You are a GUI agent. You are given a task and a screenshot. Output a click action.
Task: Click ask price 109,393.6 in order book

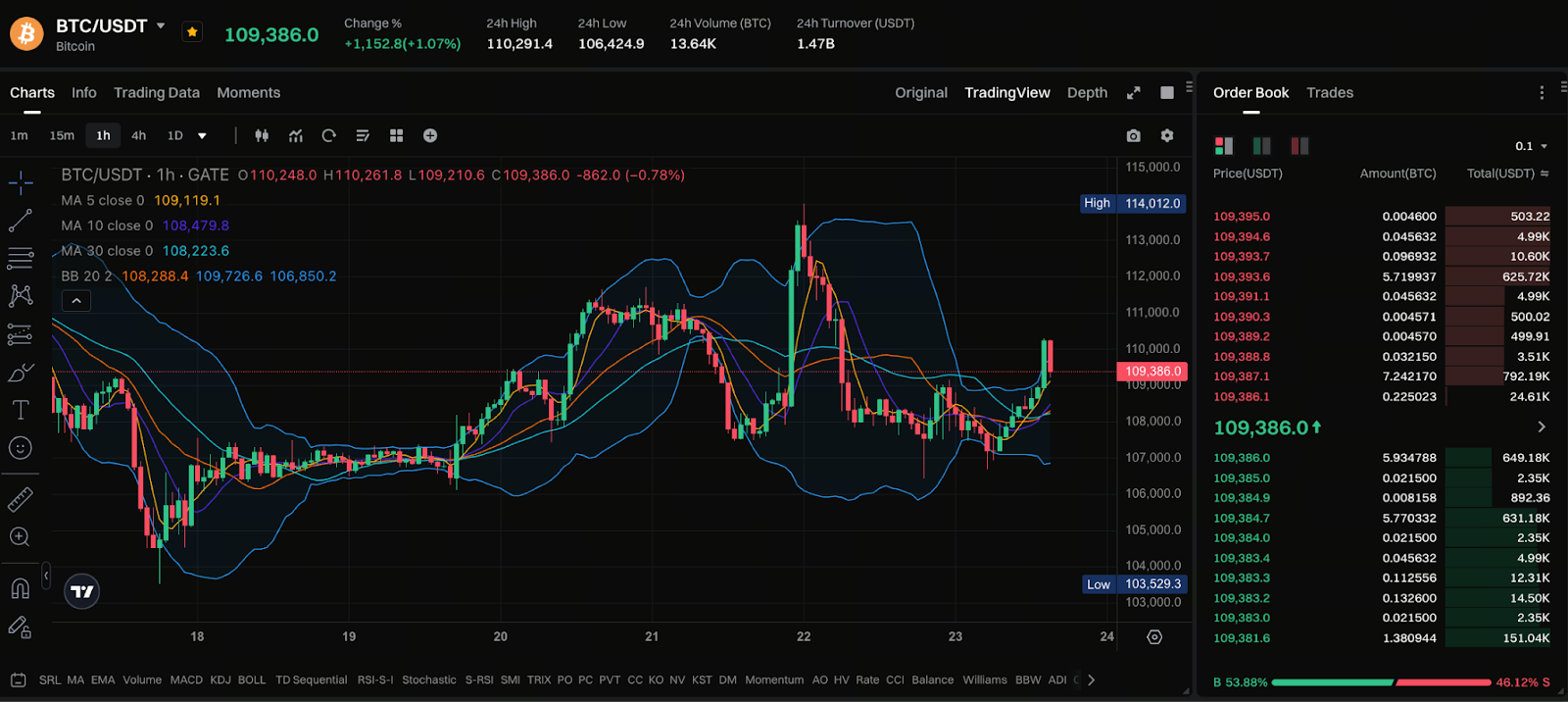(x=1241, y=276)
